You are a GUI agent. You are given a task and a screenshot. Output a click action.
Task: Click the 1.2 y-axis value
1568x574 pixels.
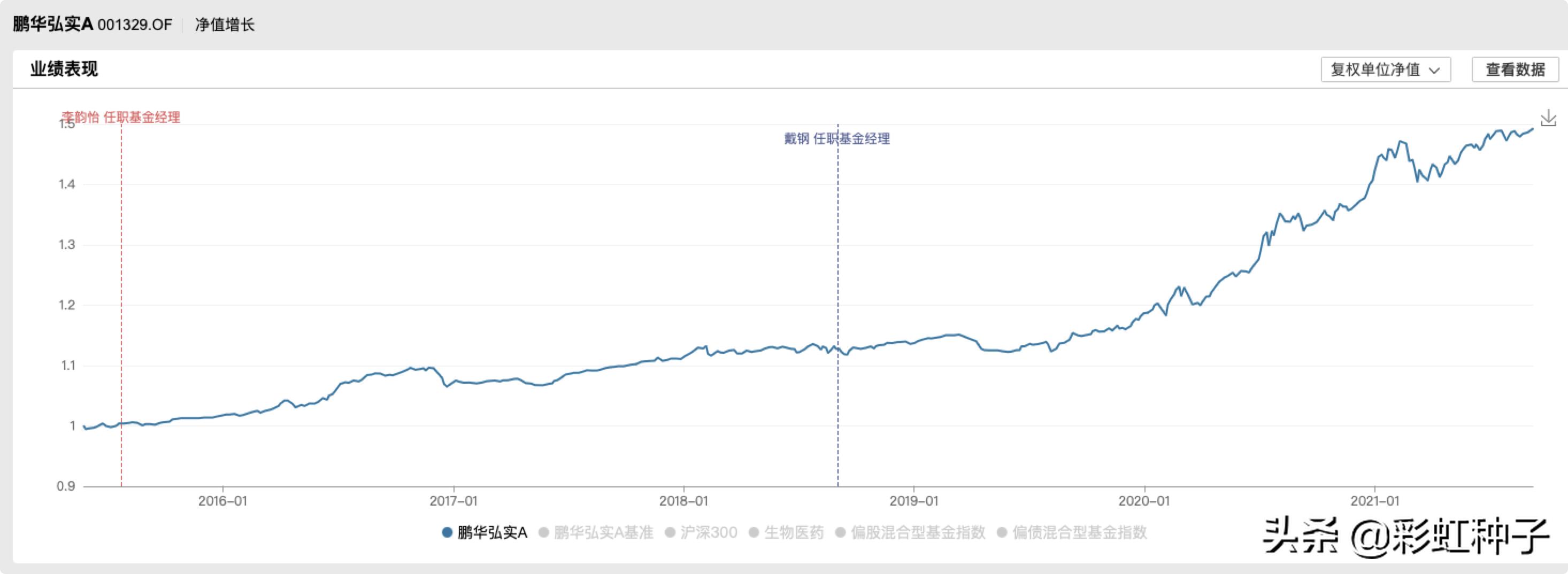(66, 305)
